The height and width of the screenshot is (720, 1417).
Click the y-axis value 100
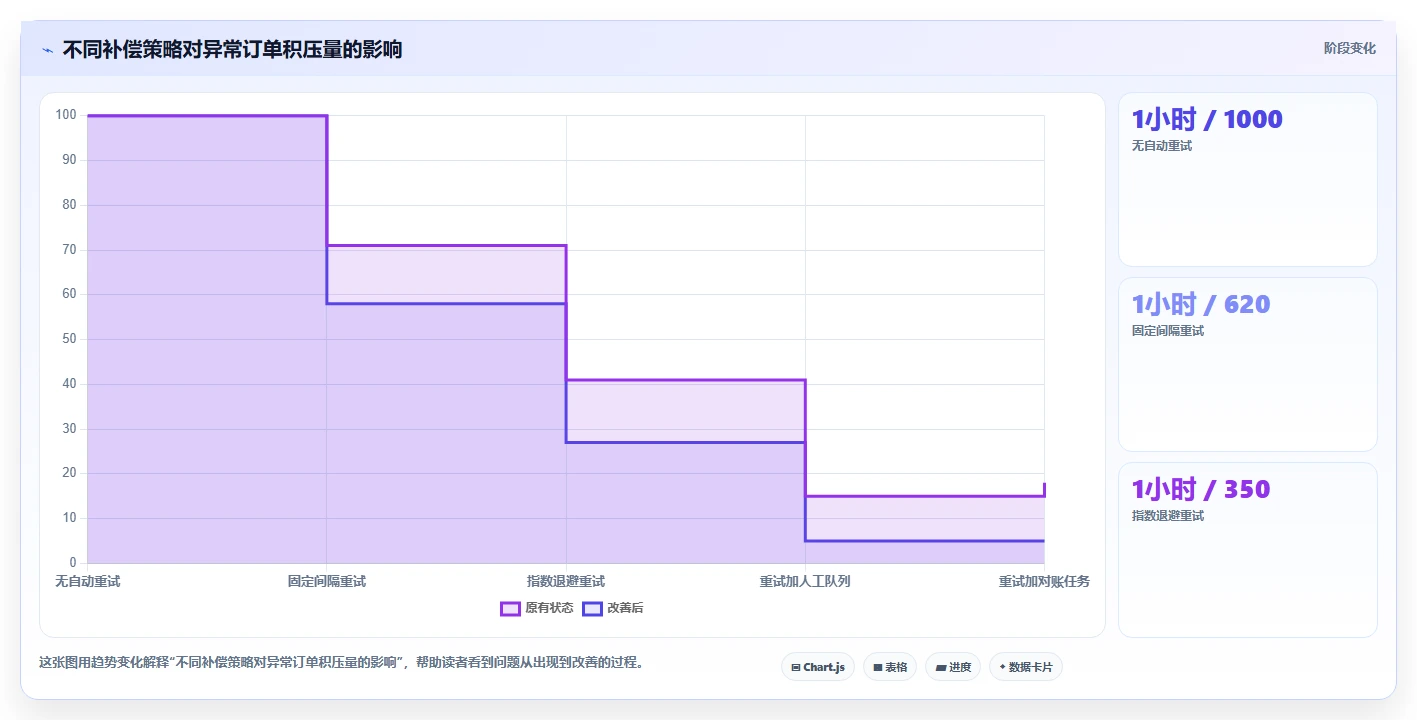click(66, 115)
